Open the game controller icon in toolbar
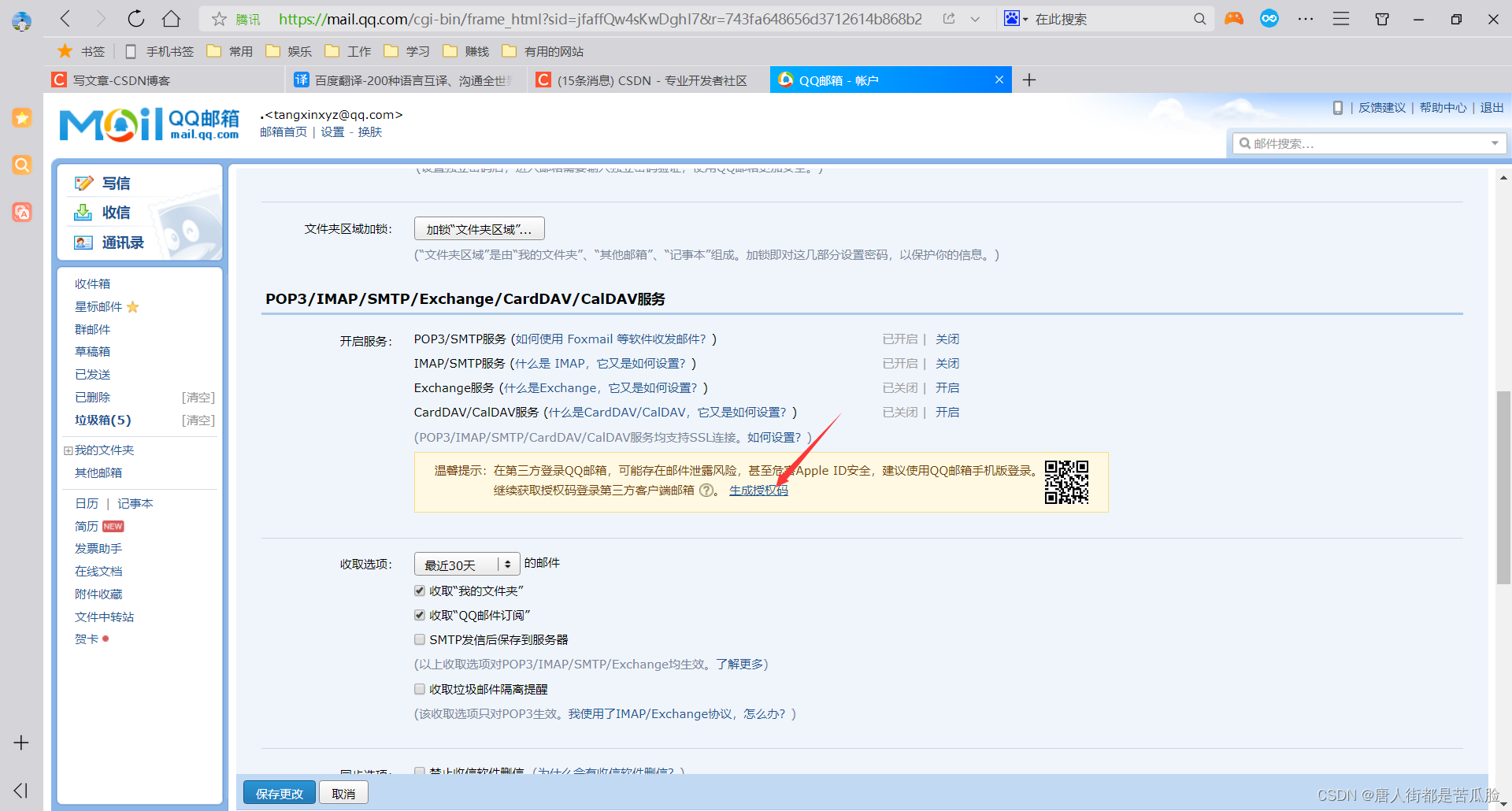Screen dimensions: 1512x811 pos(1234,19)
